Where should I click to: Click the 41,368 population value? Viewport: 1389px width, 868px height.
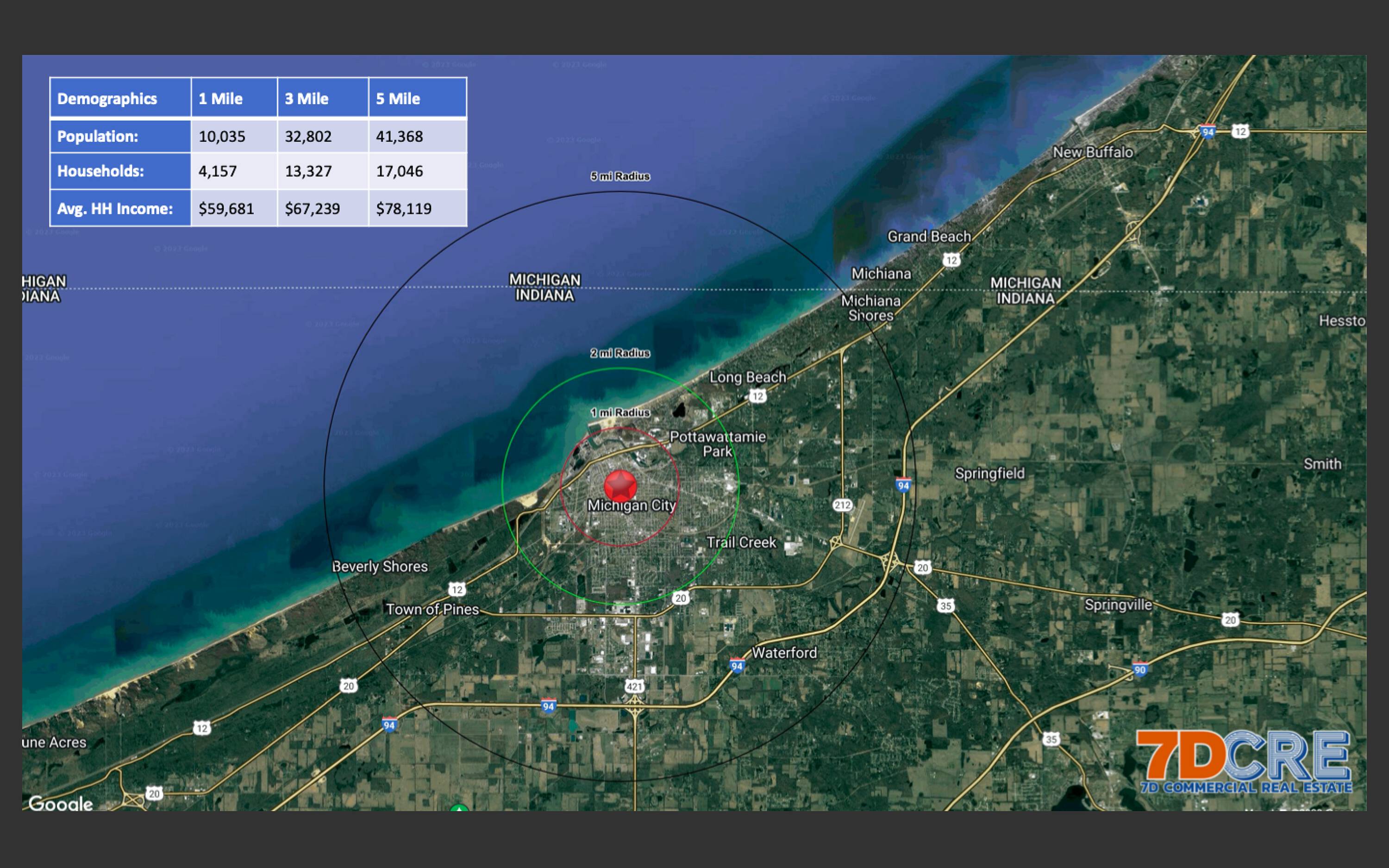[x=400, y=137]
